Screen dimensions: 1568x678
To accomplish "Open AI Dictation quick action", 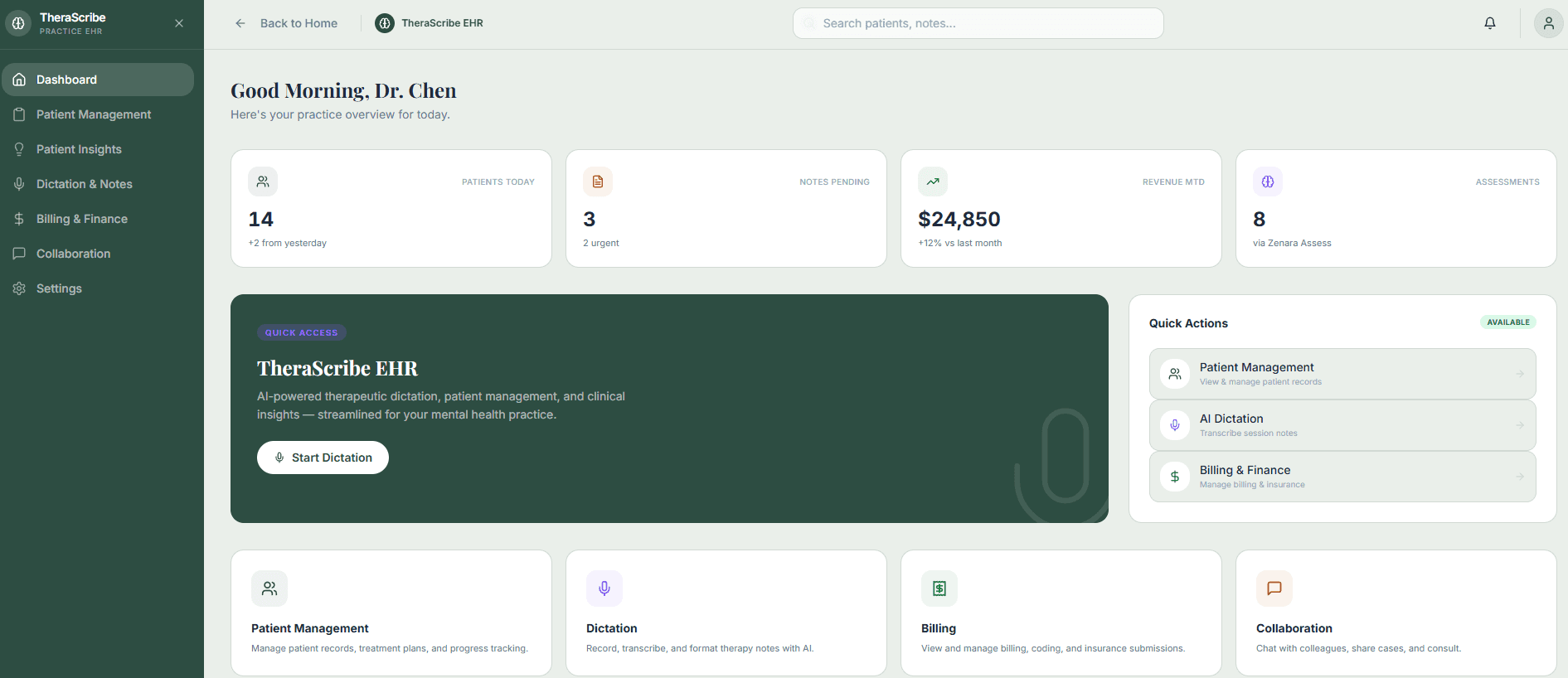I will (x=1342, y=425).
